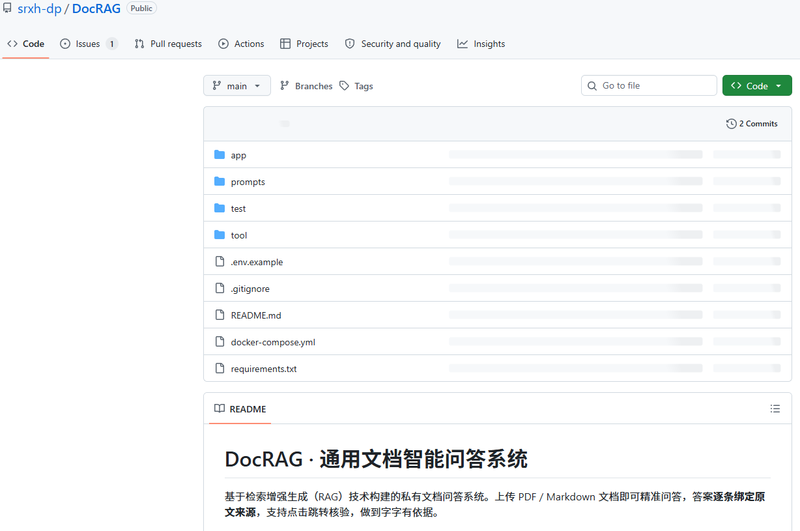Click the Issues count badge showing 1
This screenshot has height=531, width=800.
pos(112,44)
